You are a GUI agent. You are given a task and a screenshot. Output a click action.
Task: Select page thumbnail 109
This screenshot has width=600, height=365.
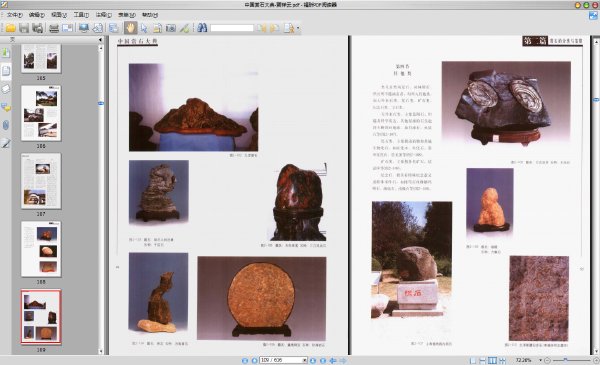pos(41,317)
